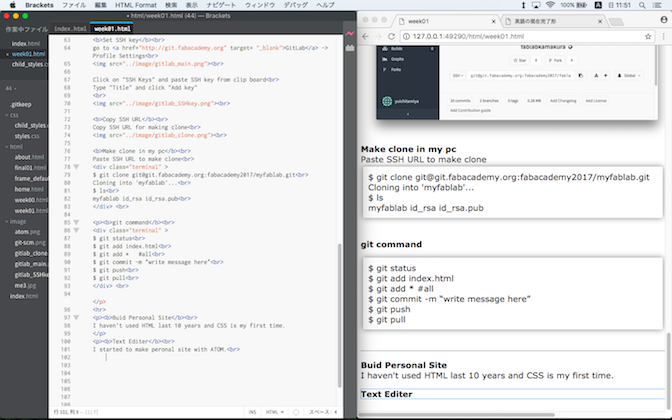The image size is (672, 420).
Task: Switch to week01.html editor tab
Action: (x=112, y=29)
